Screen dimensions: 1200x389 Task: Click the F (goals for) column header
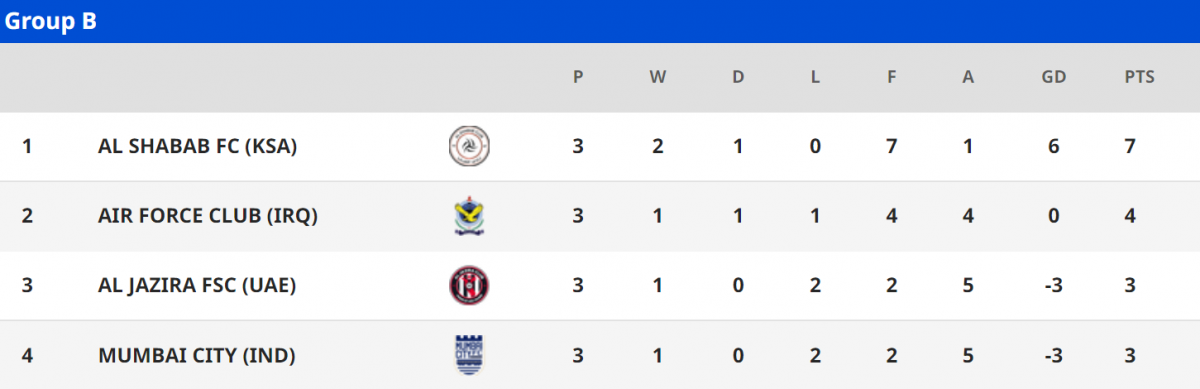(x=891, y=77)
